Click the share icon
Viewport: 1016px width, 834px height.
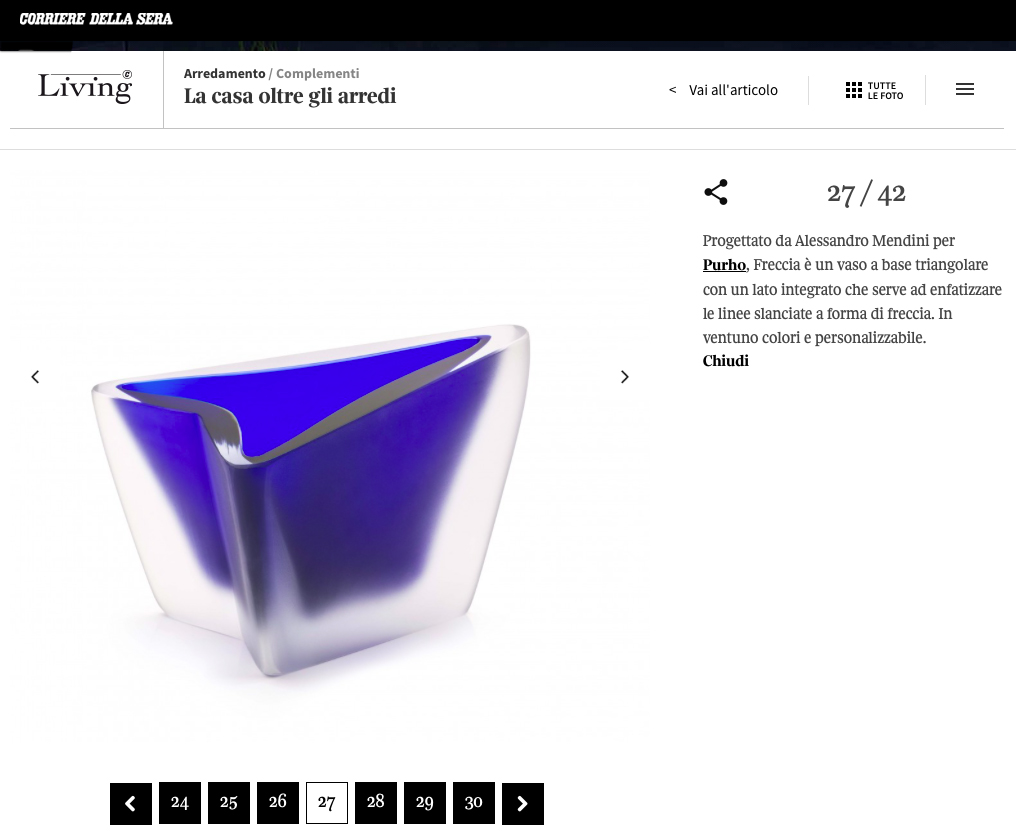[716, 192]
